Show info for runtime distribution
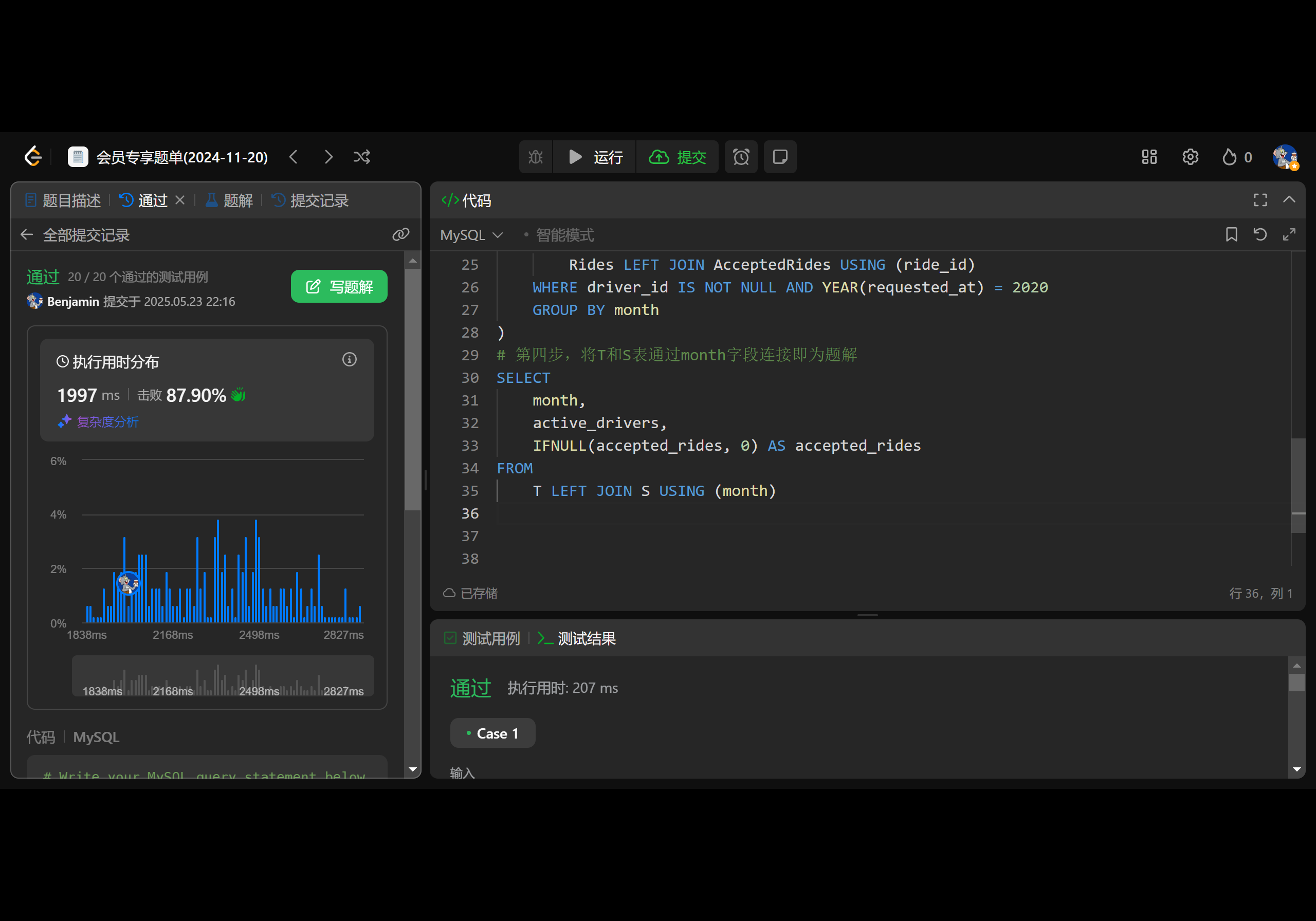Screen dimensions: 1316x921 [x=349, y=359]
